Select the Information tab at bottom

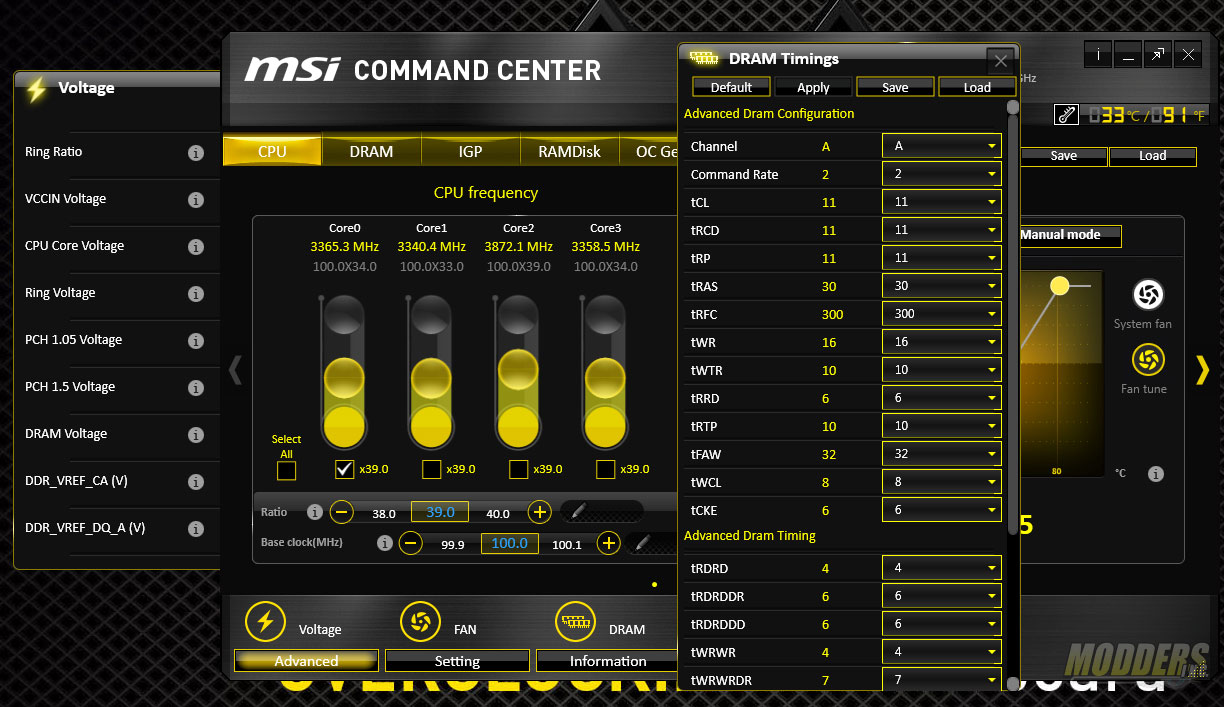(x=608, y=661)
